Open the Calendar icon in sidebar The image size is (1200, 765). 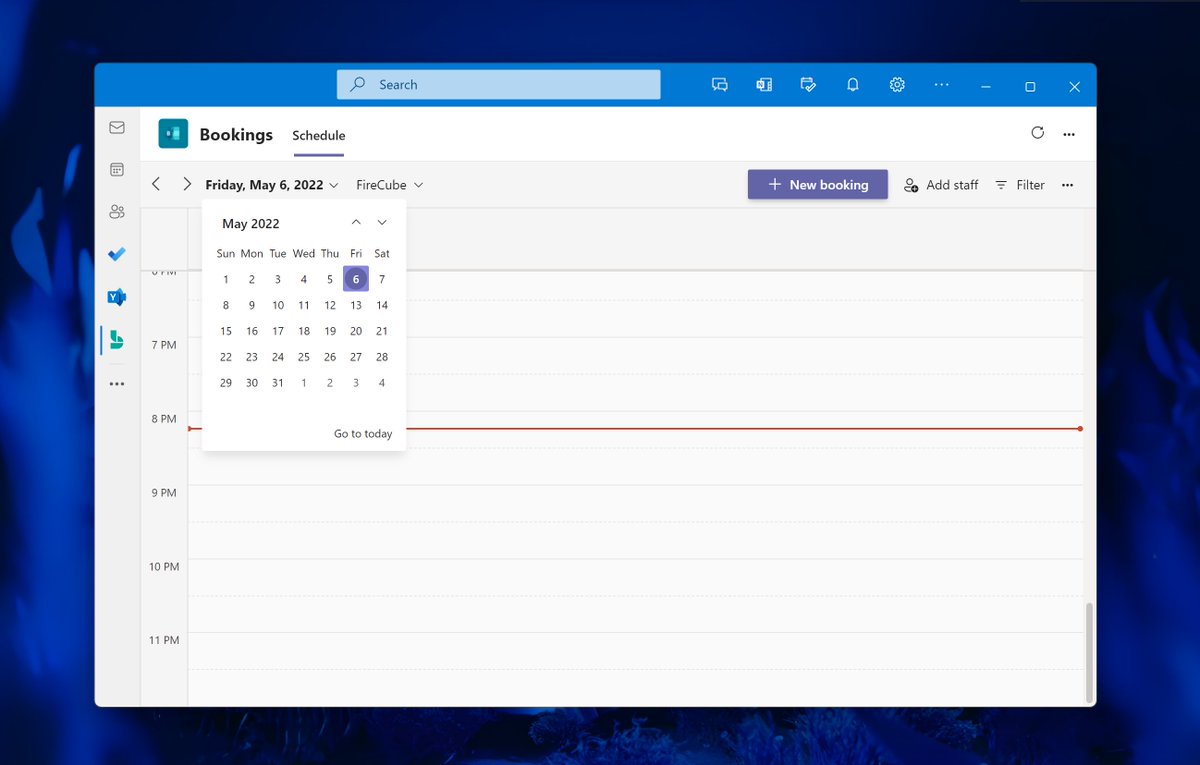pyautogui.click(x=117, y=170)
